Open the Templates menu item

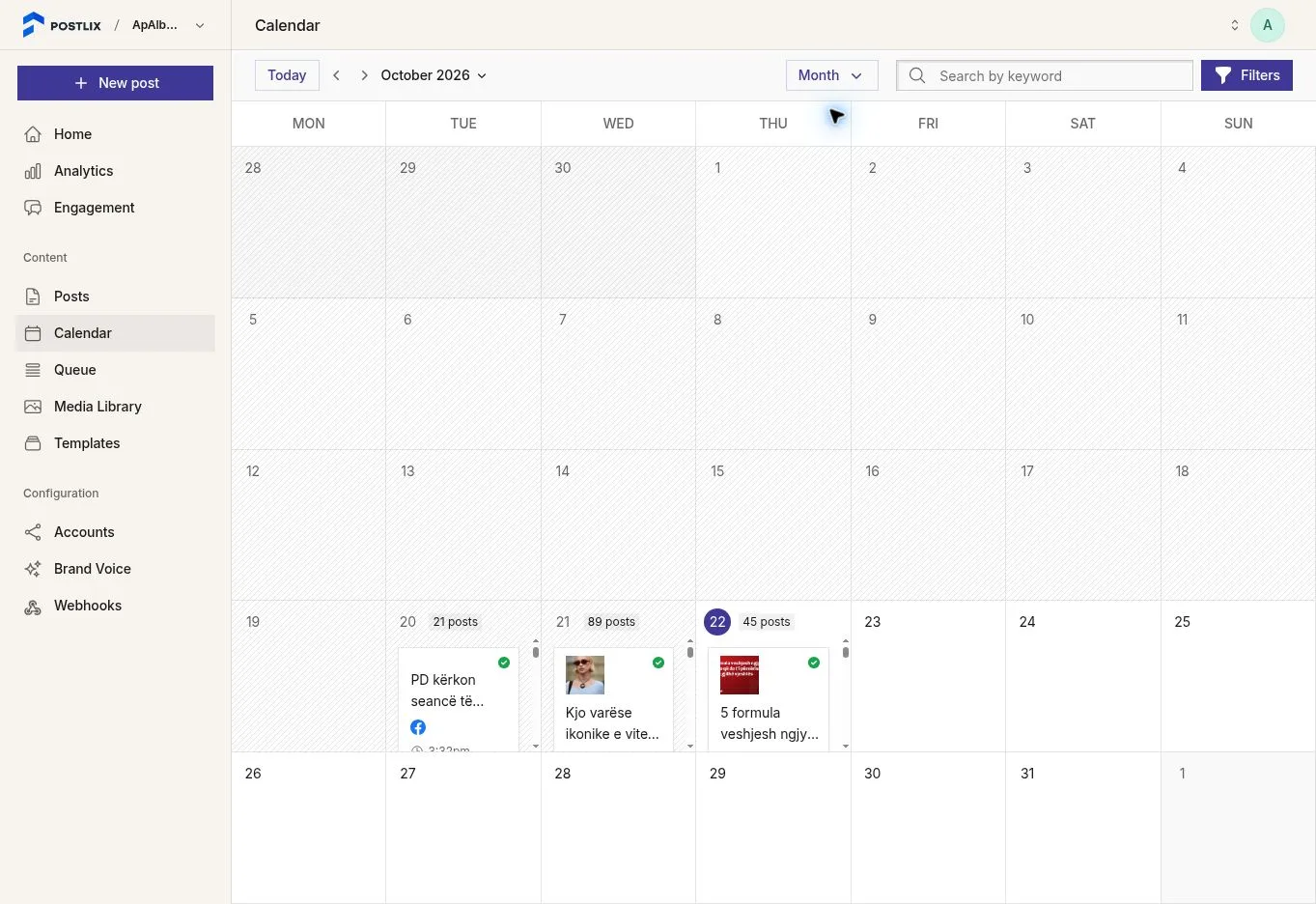116,443
